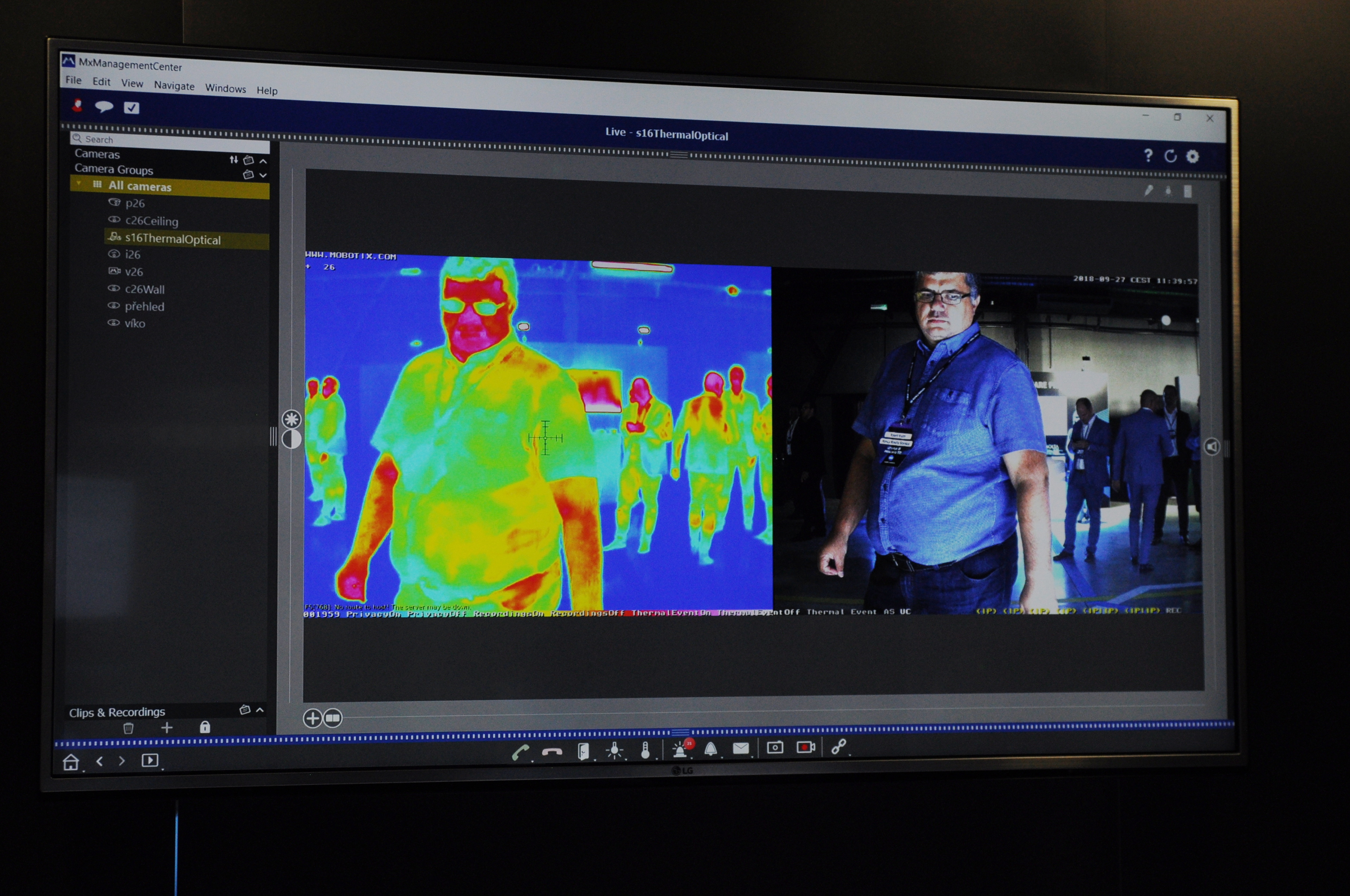Viewport: 1350px width, 896px height.
Task: Click the Search input field
Action: pos(172,139)
